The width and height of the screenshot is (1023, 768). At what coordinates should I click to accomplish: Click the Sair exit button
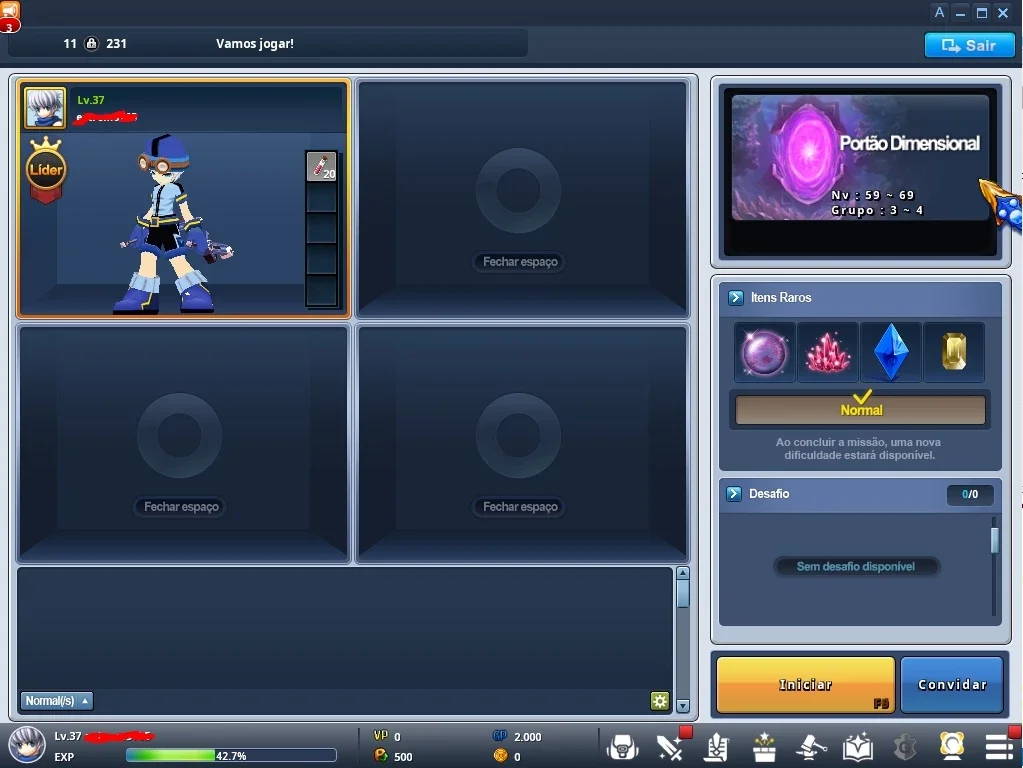coord(970,45)
